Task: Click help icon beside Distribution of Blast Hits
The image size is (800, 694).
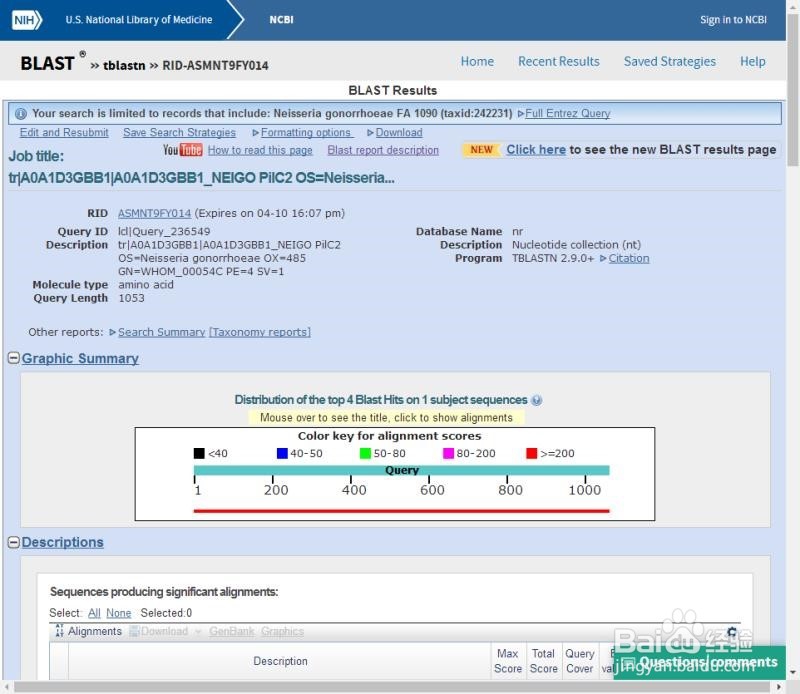Action: 536,400
